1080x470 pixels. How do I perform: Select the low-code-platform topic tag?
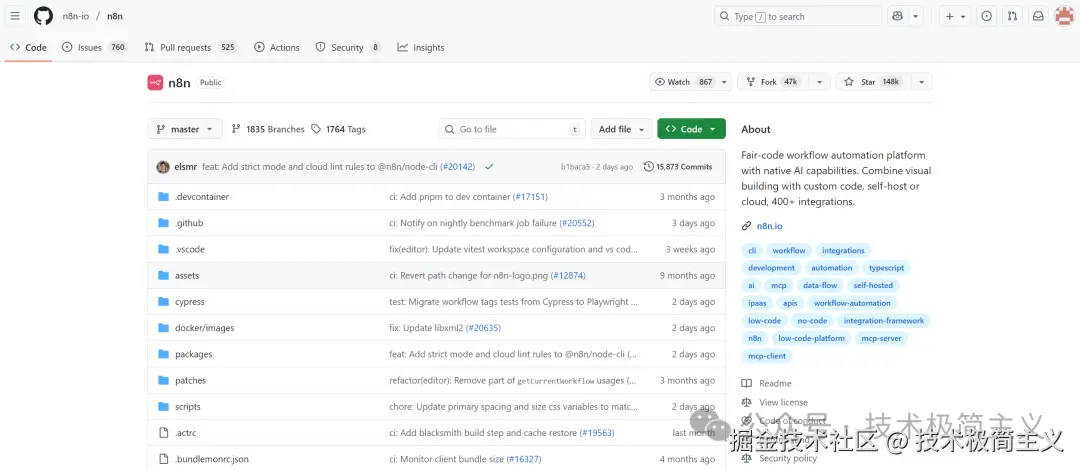pyautogui.click(x=811, y=338)
